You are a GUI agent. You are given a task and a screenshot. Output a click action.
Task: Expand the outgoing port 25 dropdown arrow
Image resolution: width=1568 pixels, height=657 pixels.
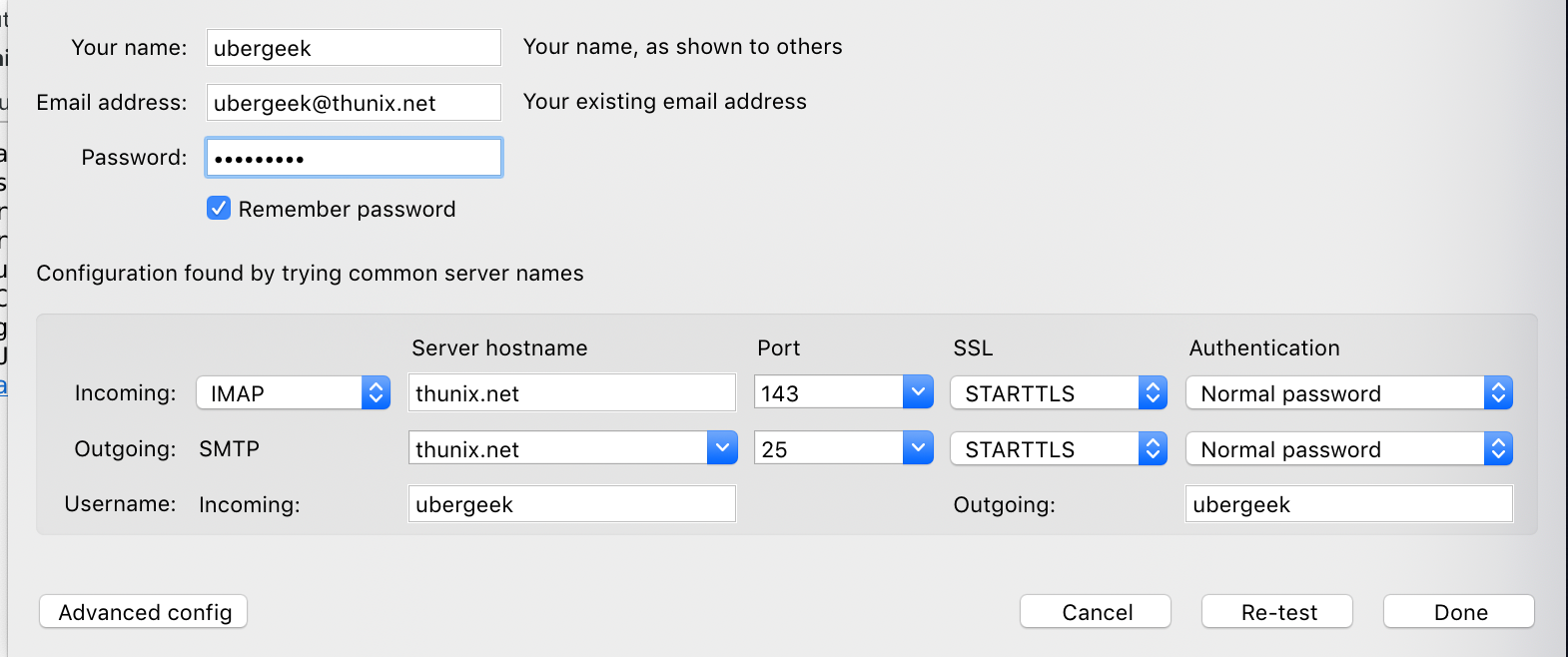(917, 448)
